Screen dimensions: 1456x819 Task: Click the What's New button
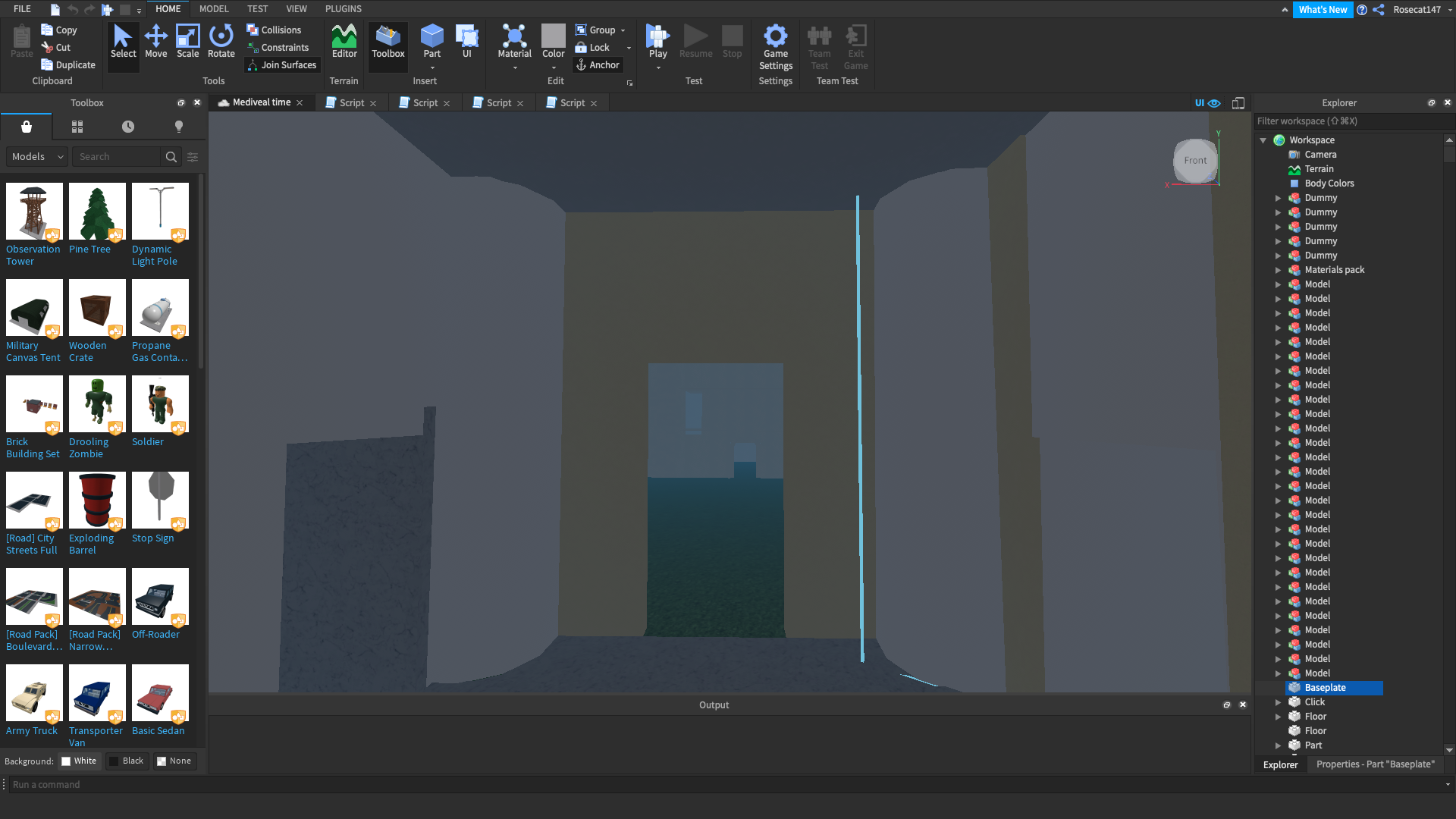click(1322, 10)
